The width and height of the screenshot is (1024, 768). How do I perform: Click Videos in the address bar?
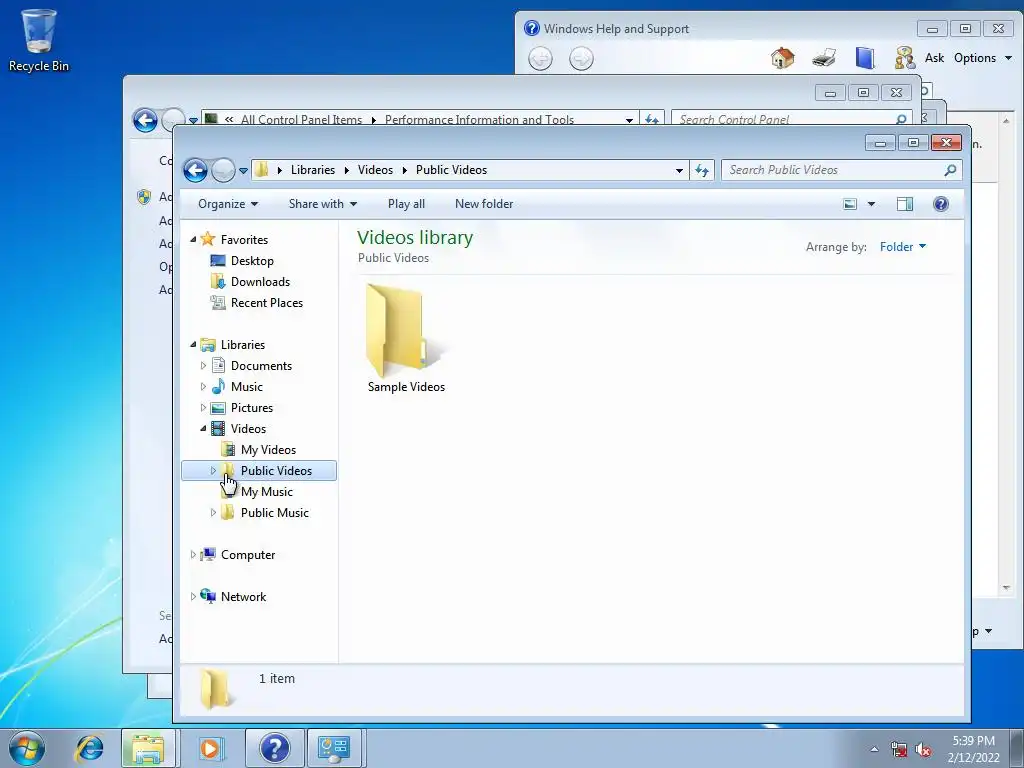[x=376, y=170]
